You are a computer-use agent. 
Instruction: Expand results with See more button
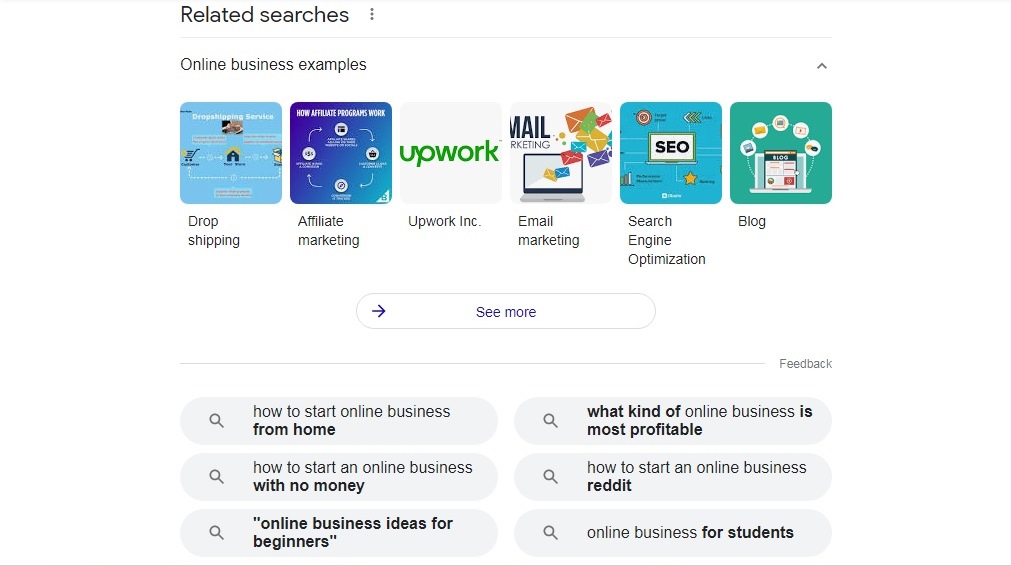coord(506,311)
